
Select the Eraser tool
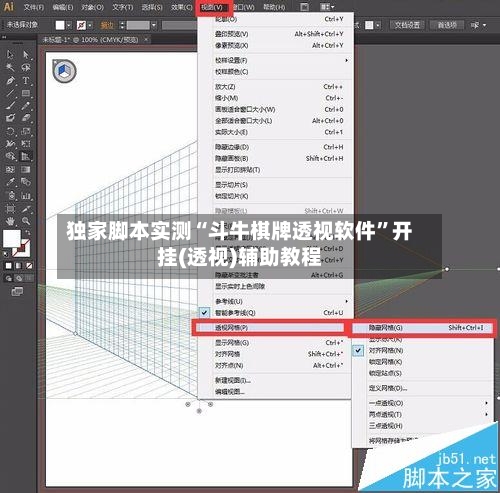click(x=26, y=118)
